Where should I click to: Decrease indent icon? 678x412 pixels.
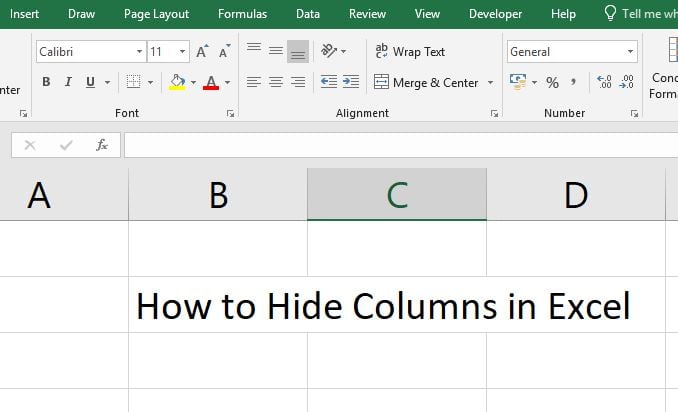coord(329,82)
